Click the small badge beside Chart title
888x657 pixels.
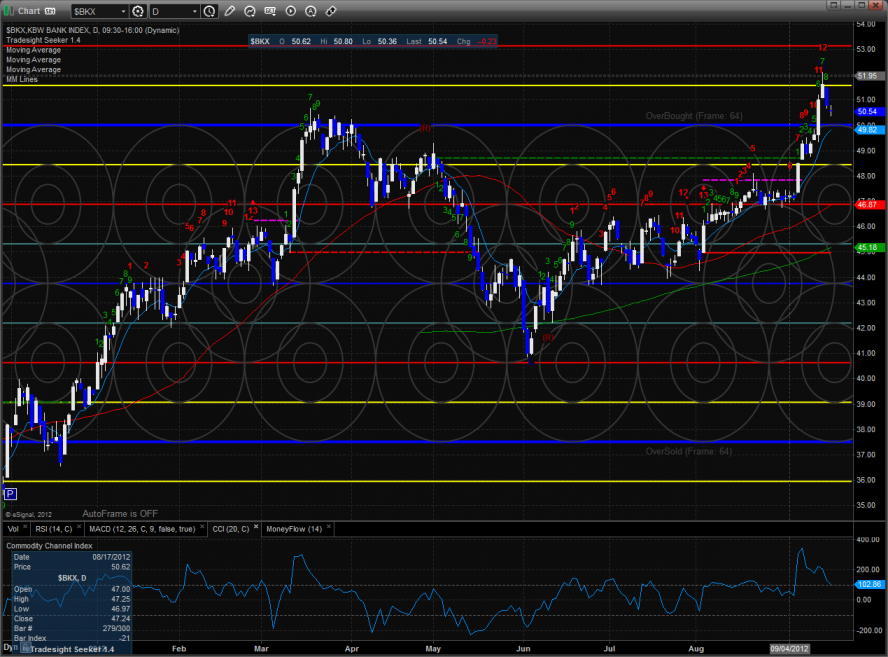(x=49, y=12)
